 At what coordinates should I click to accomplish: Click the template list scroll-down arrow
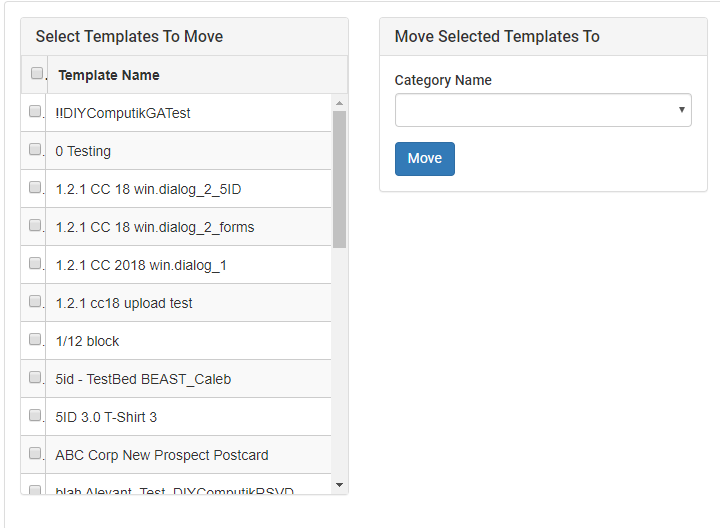339,485
